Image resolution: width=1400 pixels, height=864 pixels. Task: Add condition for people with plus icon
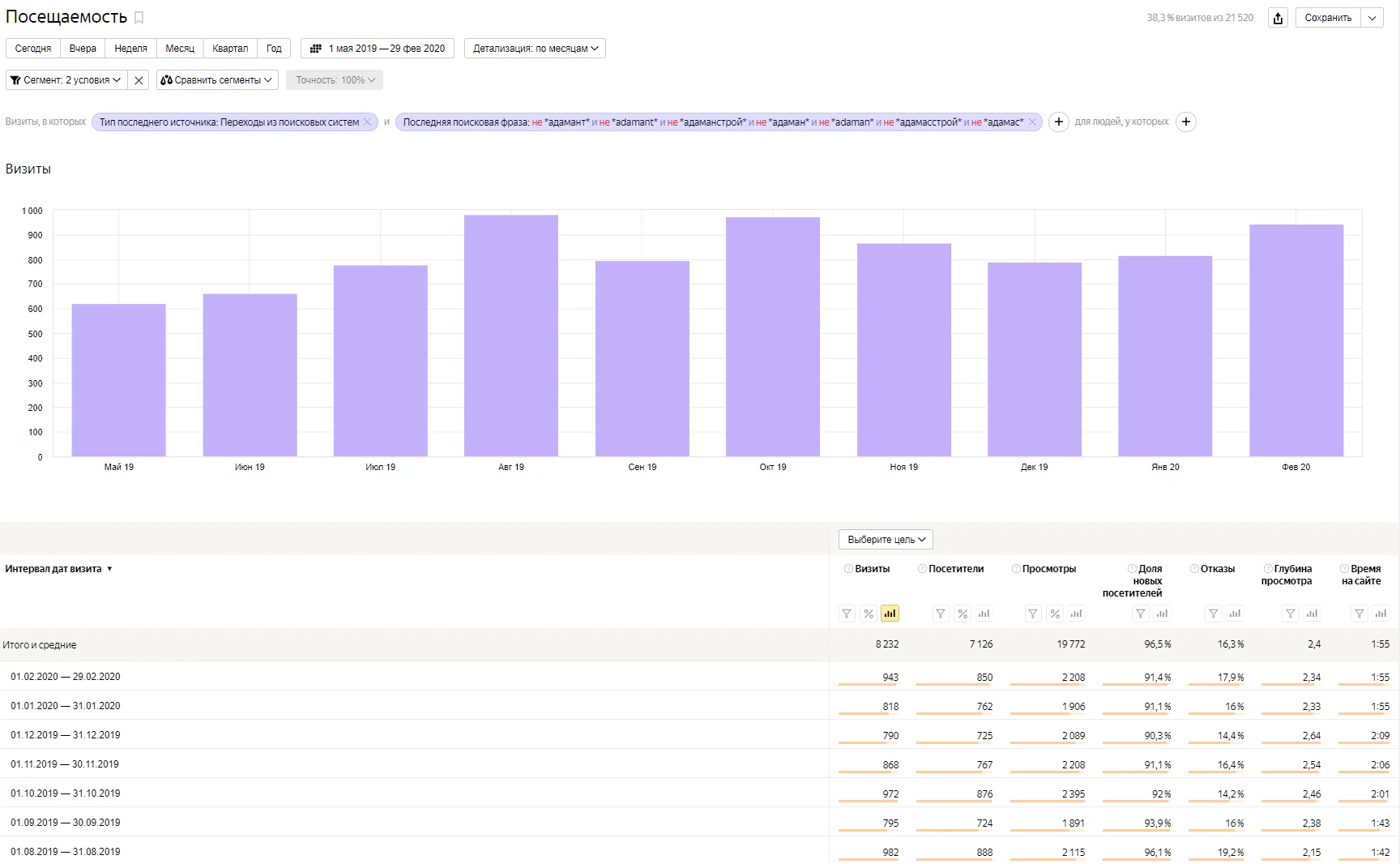click(1185, 122)
